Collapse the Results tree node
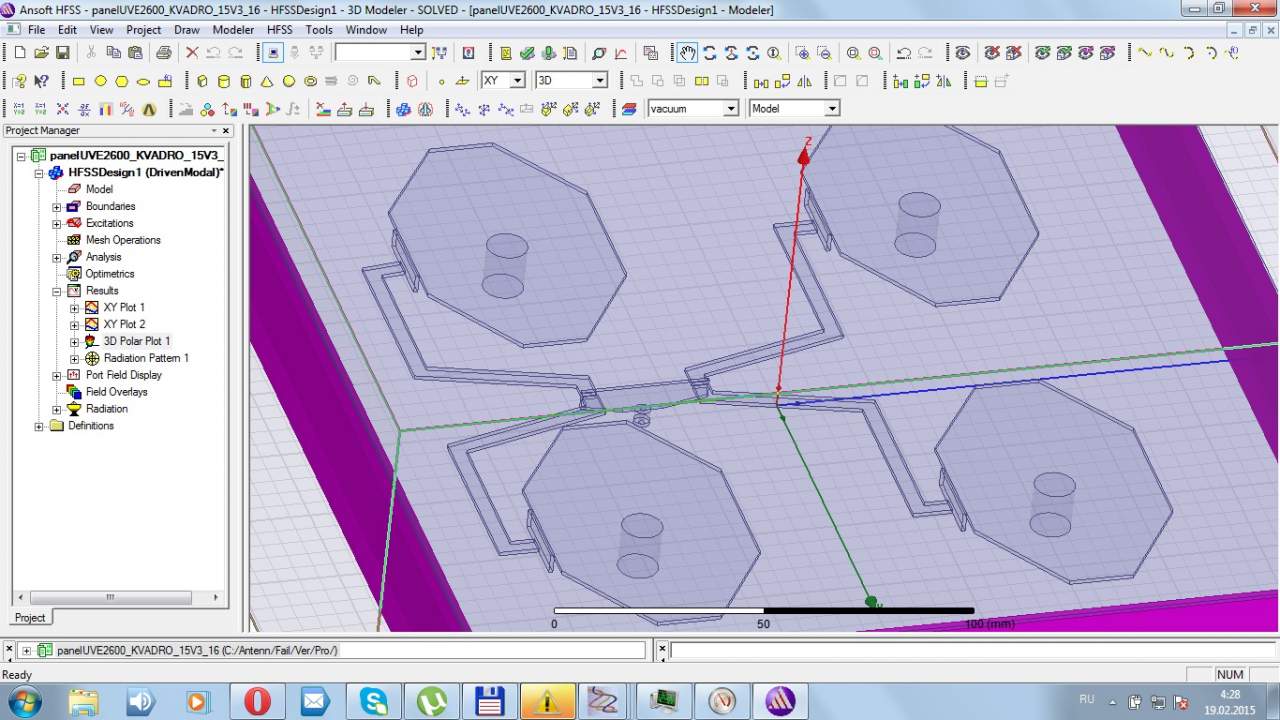1280x720 pixels. 57,291
